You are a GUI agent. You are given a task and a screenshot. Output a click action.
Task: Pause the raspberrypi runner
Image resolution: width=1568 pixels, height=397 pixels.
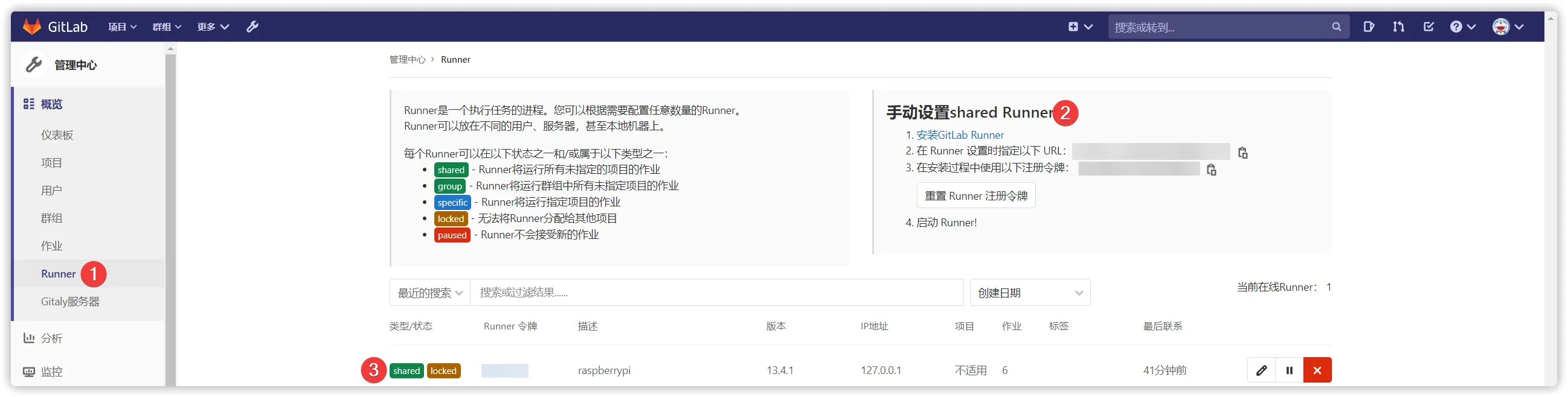click(x=1289, y=370)
